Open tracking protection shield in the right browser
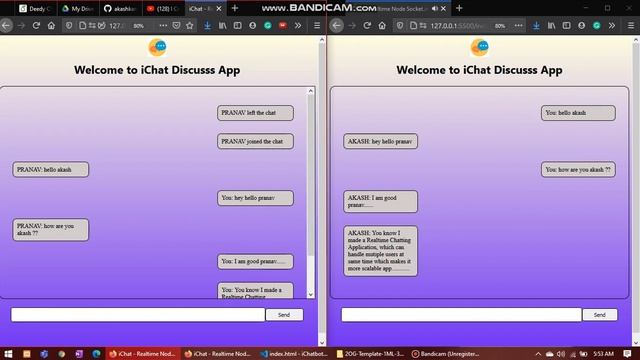 coord(400,26)
